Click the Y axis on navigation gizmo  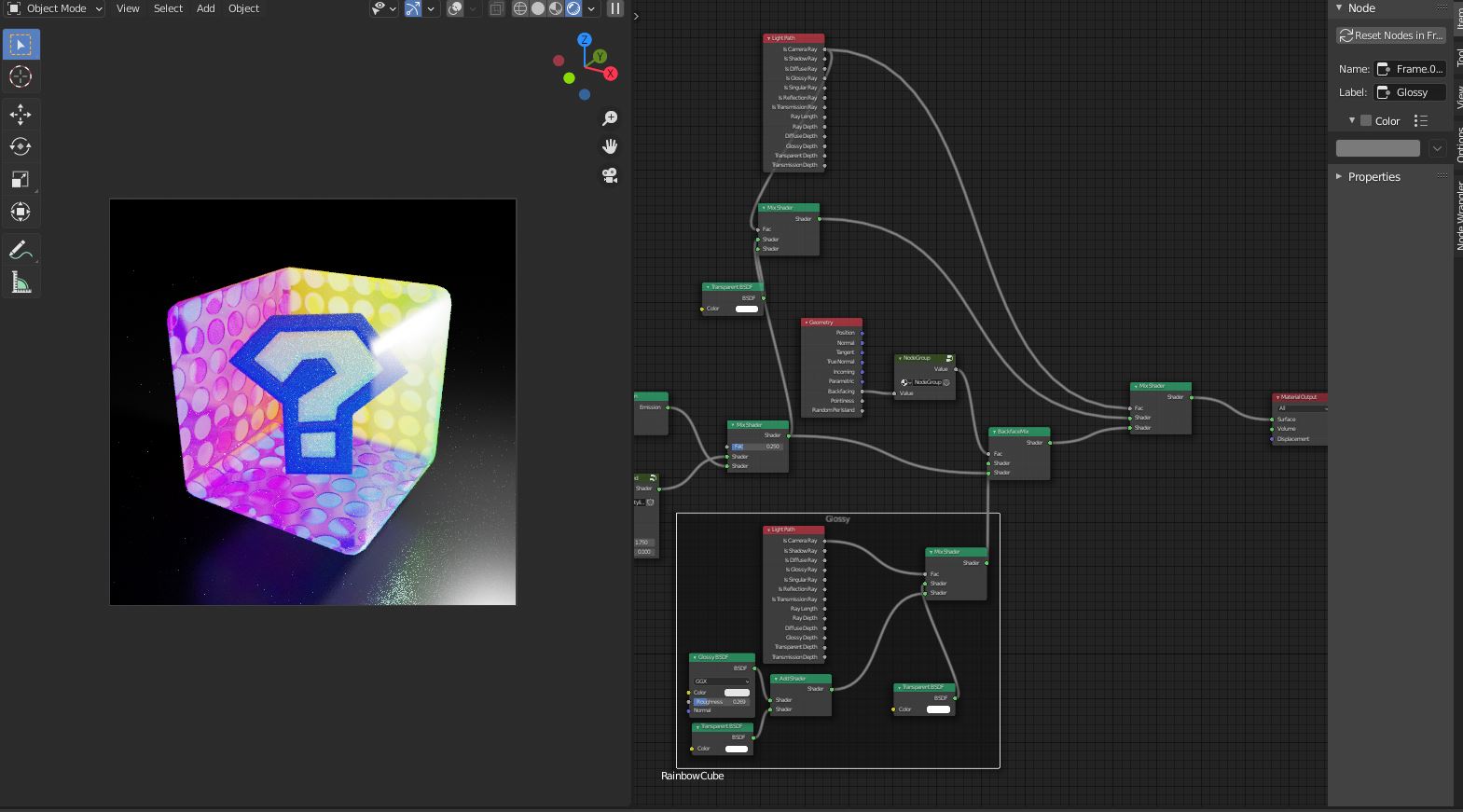click(x=600, y=57)
